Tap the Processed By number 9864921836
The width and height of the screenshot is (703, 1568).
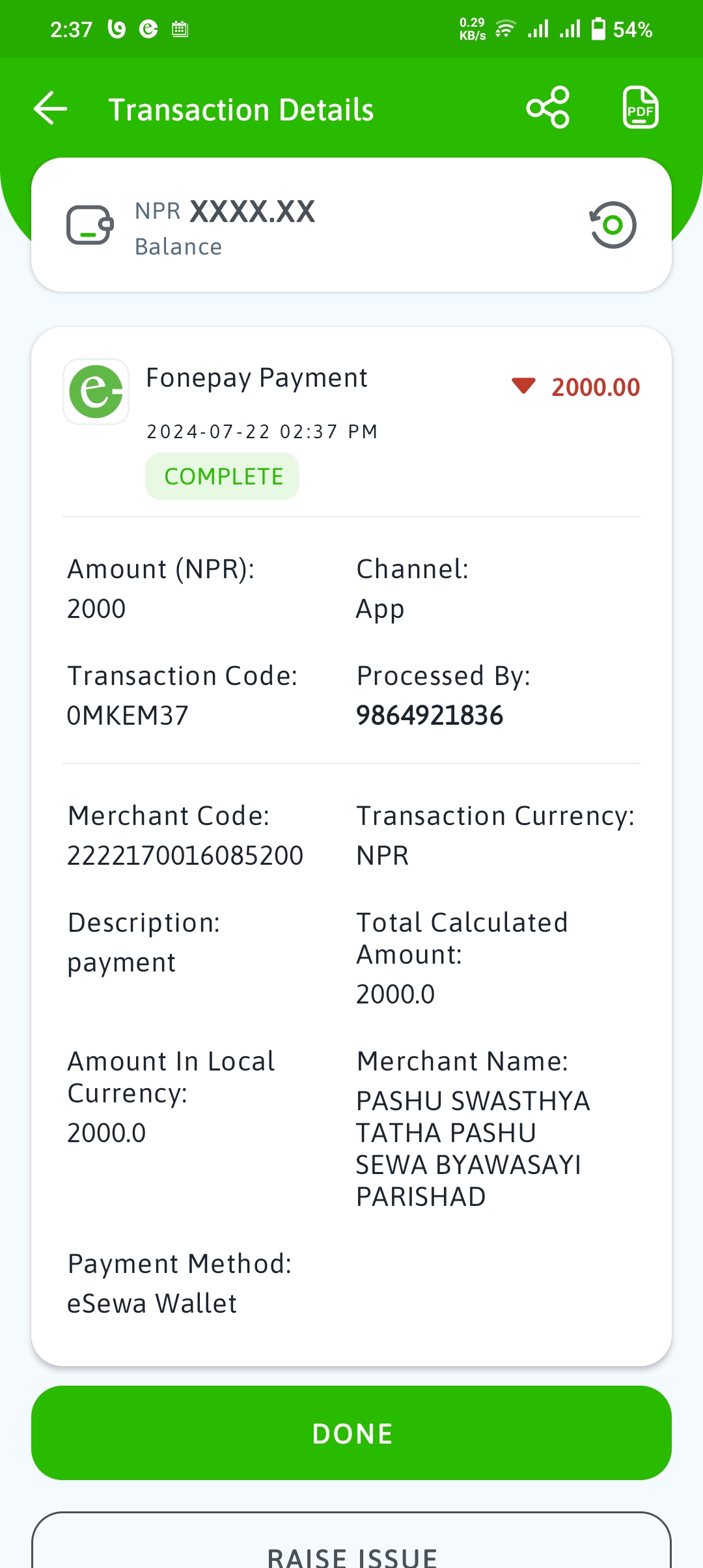(x=430, y=716)
